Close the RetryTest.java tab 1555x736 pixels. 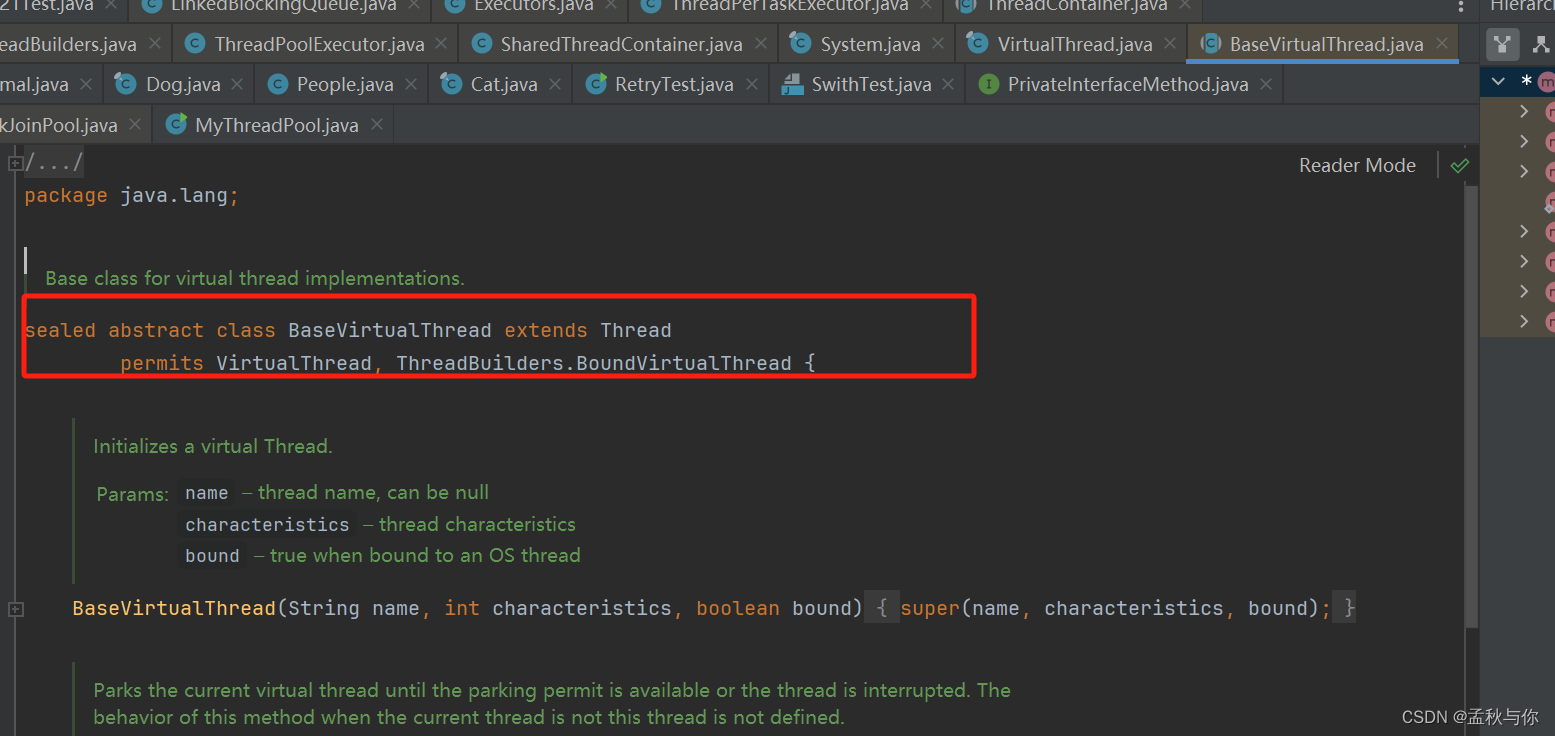[x=751, y=84]
